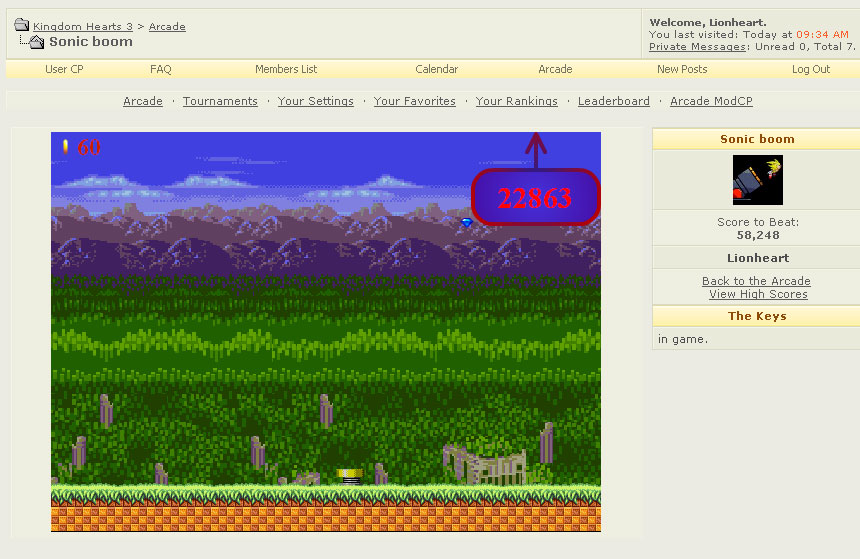
Task: Click Back to the Arcade link
Action: (756, 281)
